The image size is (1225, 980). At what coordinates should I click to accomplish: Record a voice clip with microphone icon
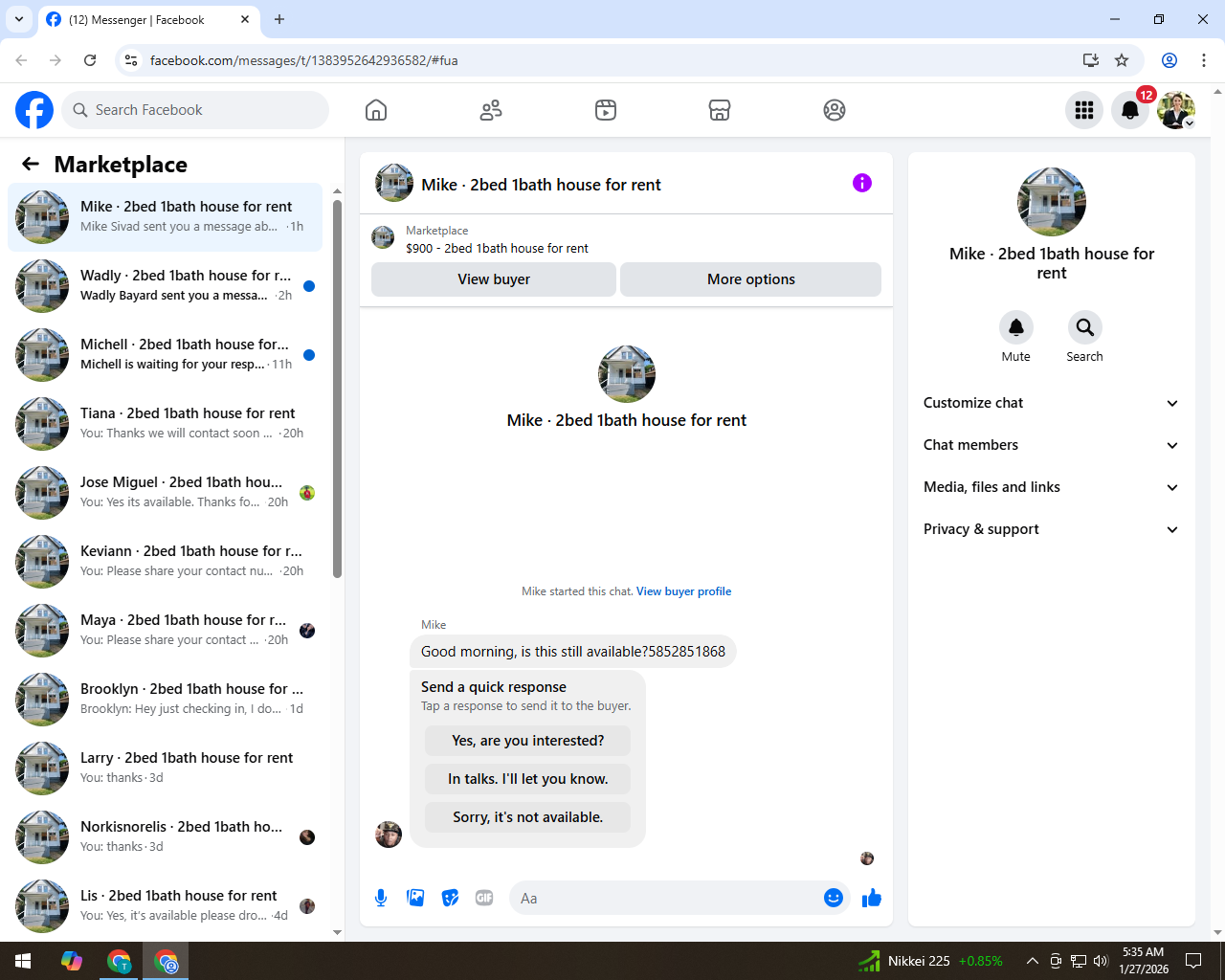coord(381,898)
